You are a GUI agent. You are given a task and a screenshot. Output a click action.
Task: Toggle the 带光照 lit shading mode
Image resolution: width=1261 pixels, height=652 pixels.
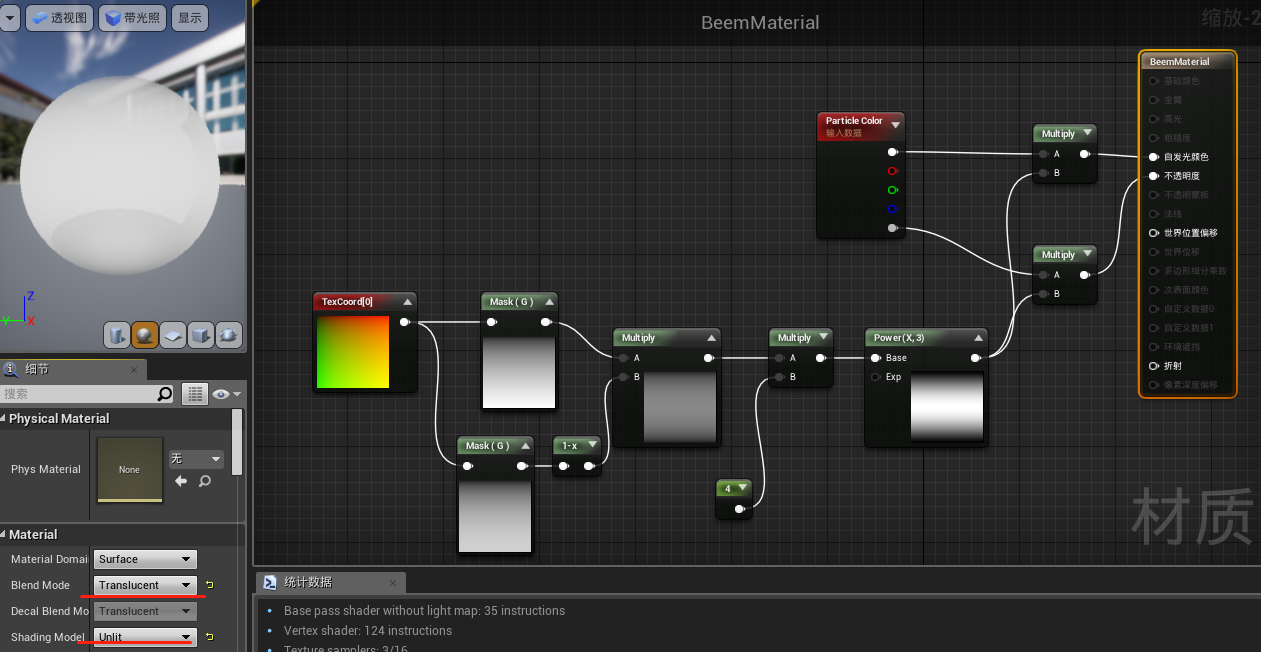[x=131, y=17]
